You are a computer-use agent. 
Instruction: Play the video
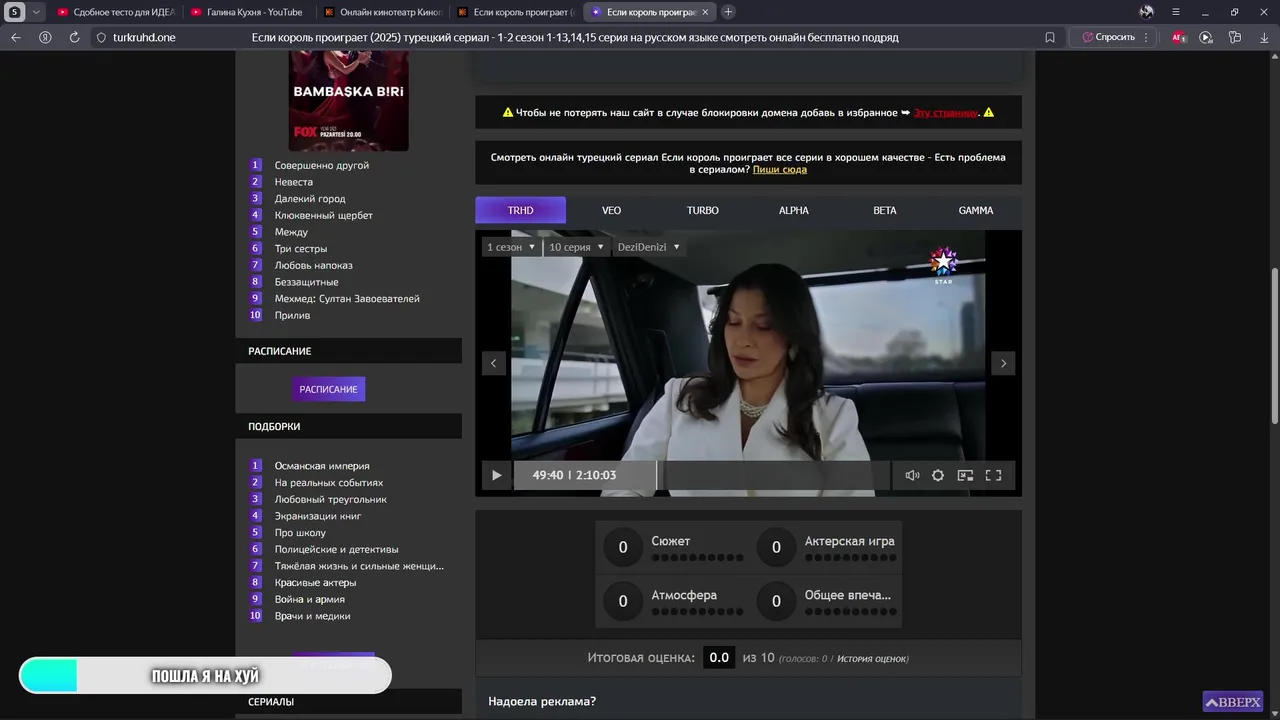point(496,475)
